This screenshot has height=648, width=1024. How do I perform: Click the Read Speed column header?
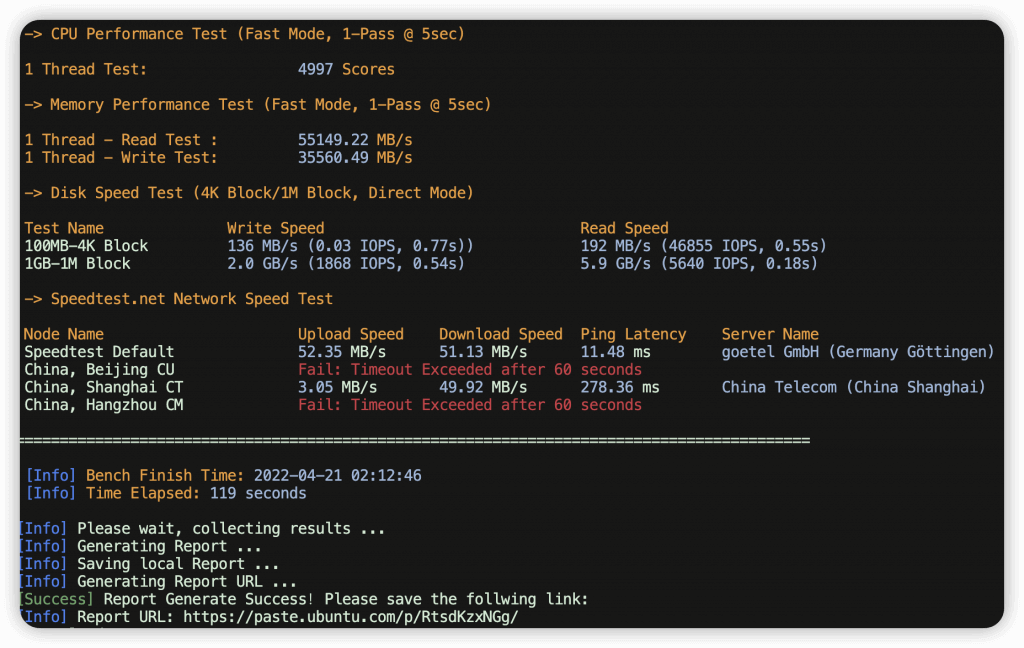pos(624,228)
